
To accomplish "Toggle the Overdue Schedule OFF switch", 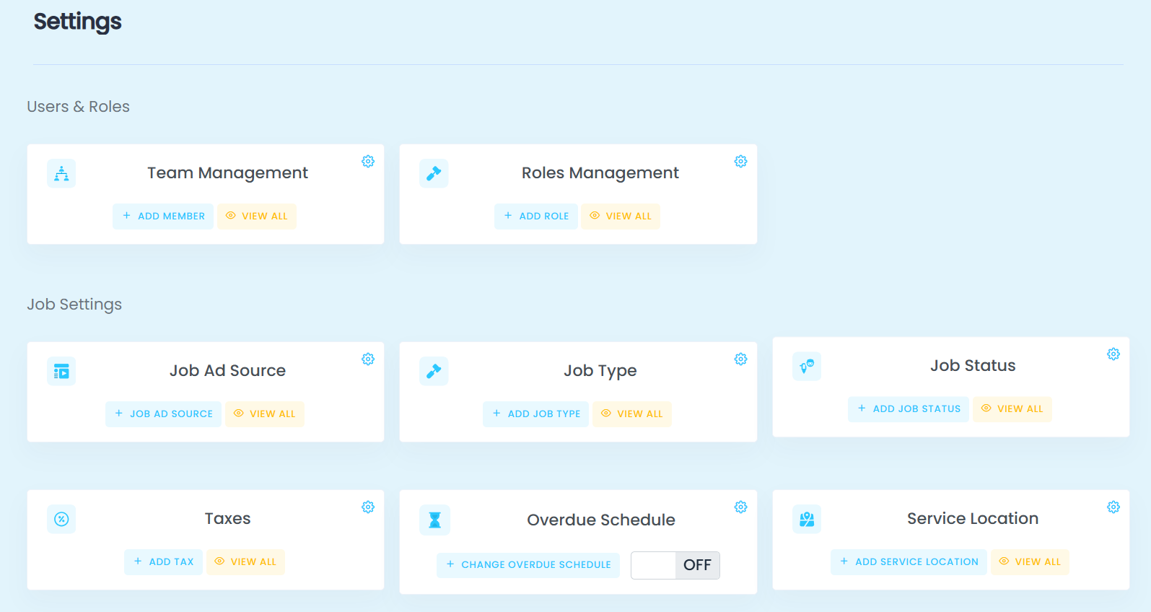I will coord(675,565).
